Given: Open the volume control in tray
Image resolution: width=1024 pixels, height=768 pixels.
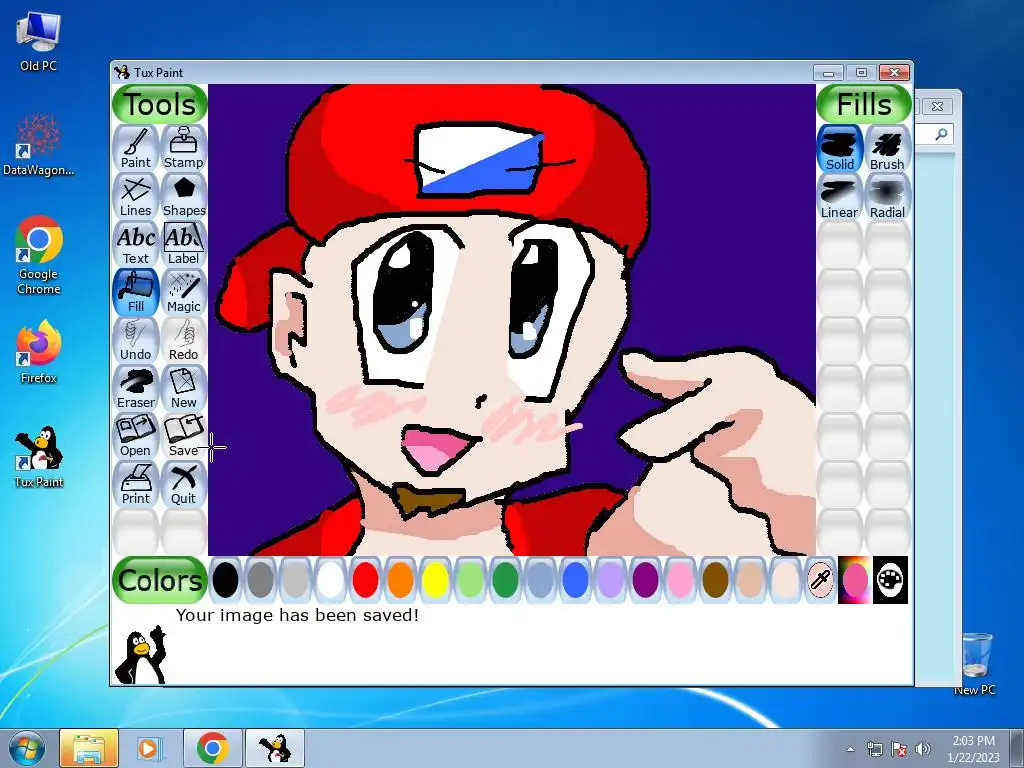Looking at the screenshot, I should [923, 749].
